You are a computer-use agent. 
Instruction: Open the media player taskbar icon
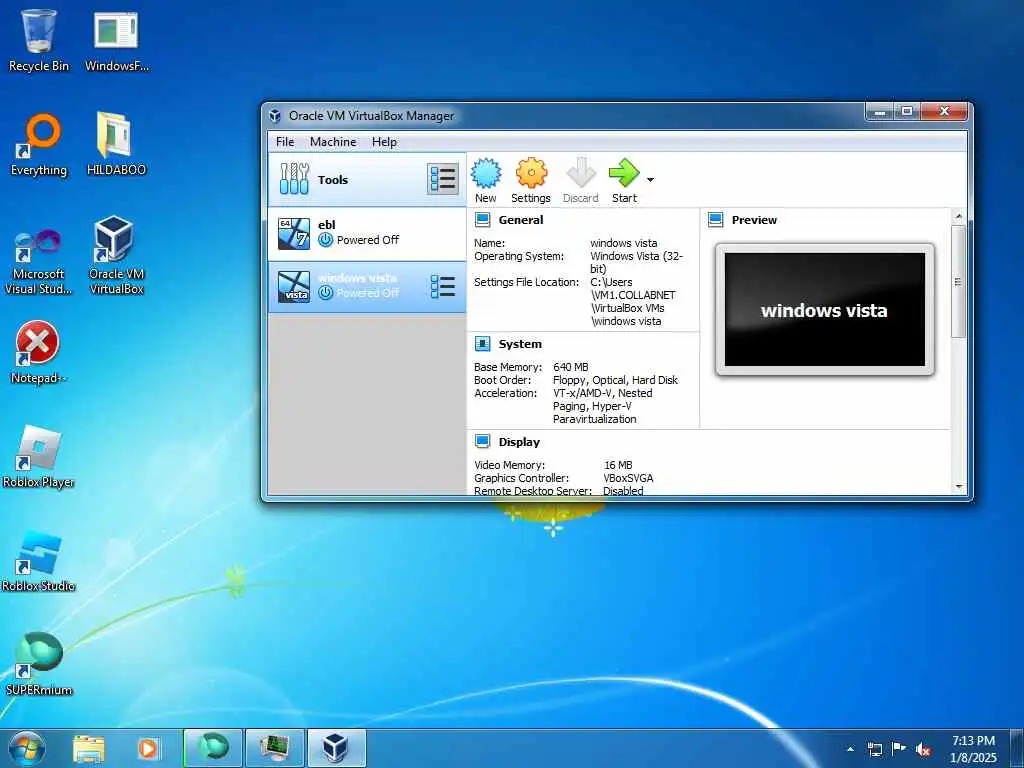(x=148, y=748)
